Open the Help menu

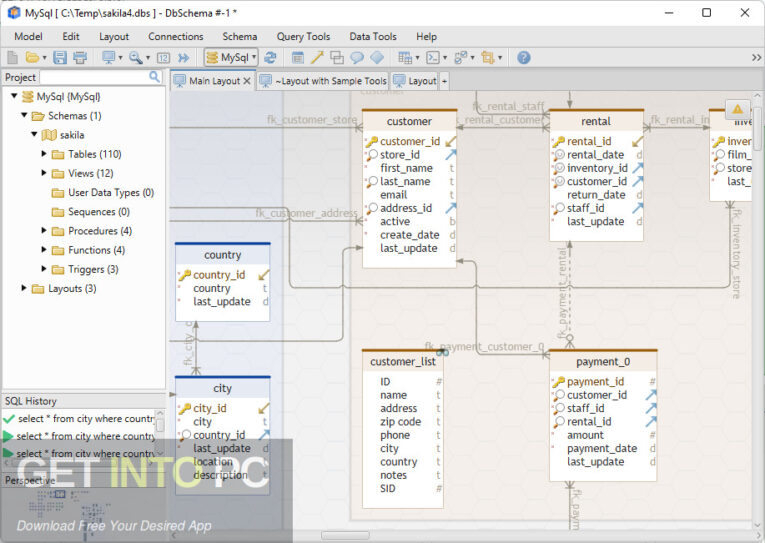click(426, 37)
